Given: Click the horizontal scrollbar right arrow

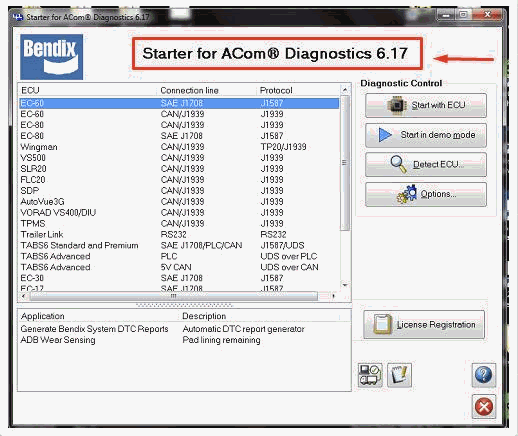Looking at the screenshot, I should (x=334, y=296).
